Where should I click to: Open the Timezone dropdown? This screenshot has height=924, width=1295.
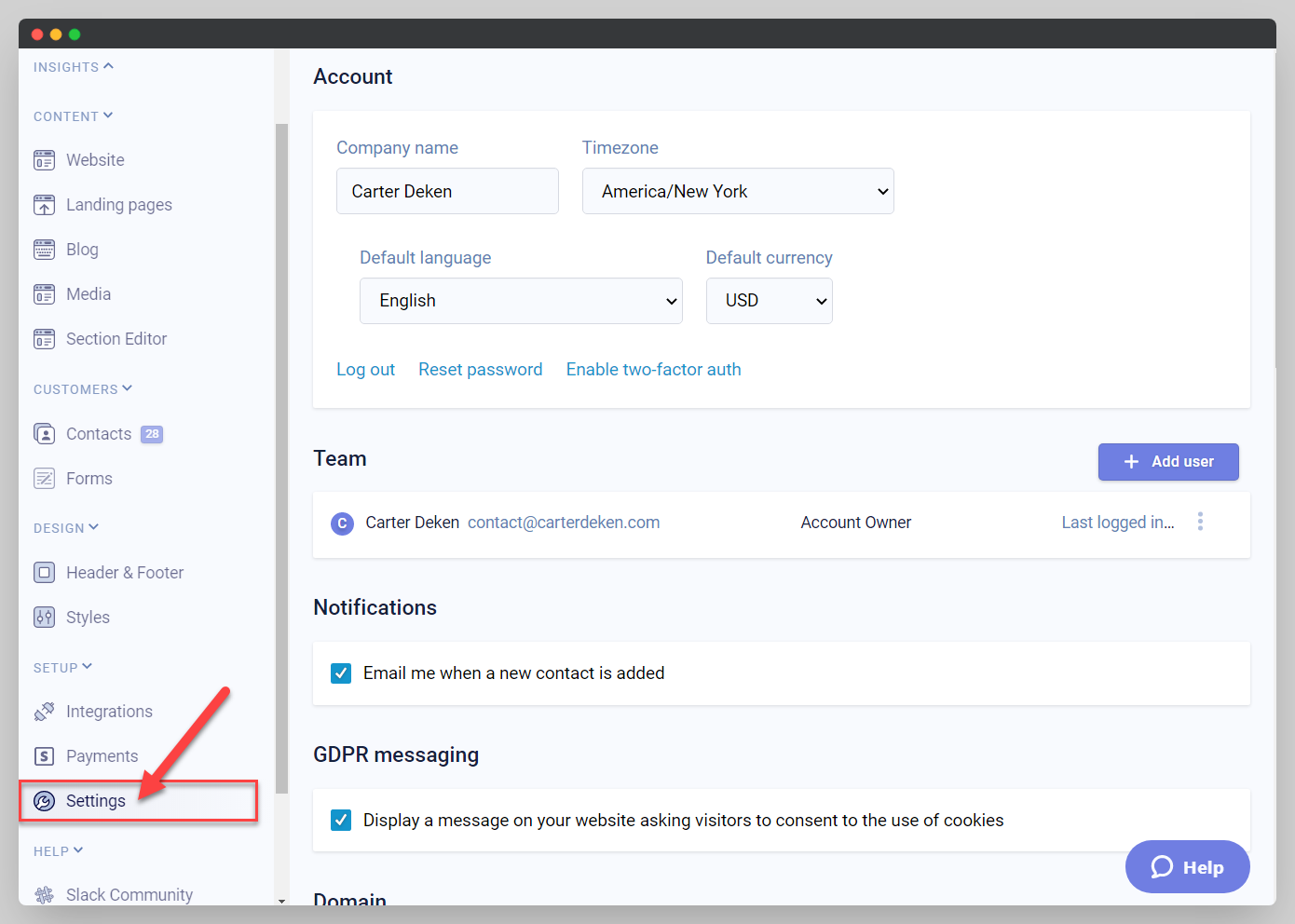[738, 191]
